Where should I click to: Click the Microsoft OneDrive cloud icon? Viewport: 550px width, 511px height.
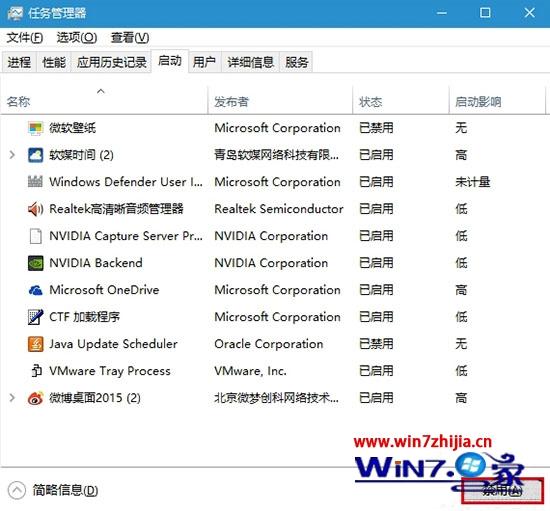pos(35,290)
